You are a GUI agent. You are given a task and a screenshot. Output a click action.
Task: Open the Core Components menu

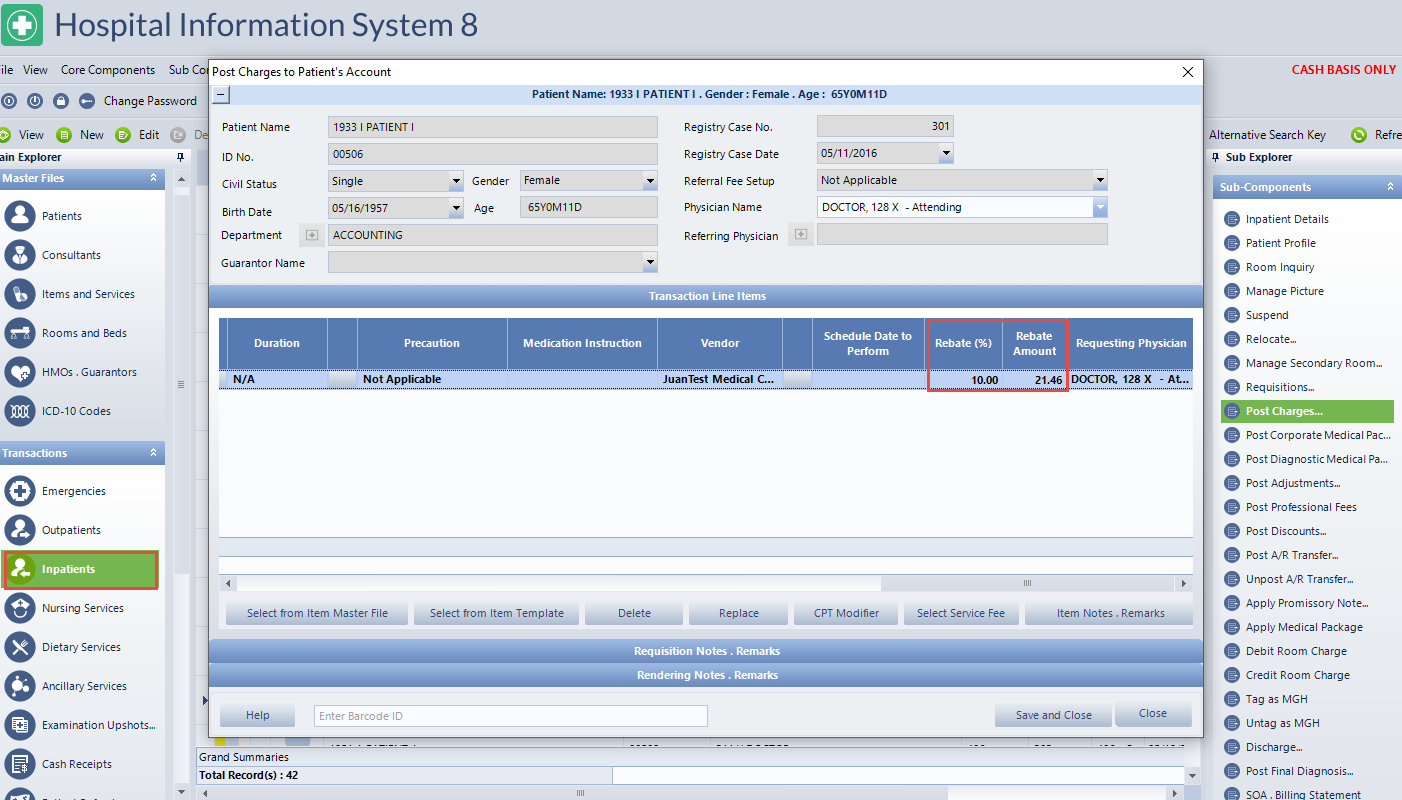[108, 70]
